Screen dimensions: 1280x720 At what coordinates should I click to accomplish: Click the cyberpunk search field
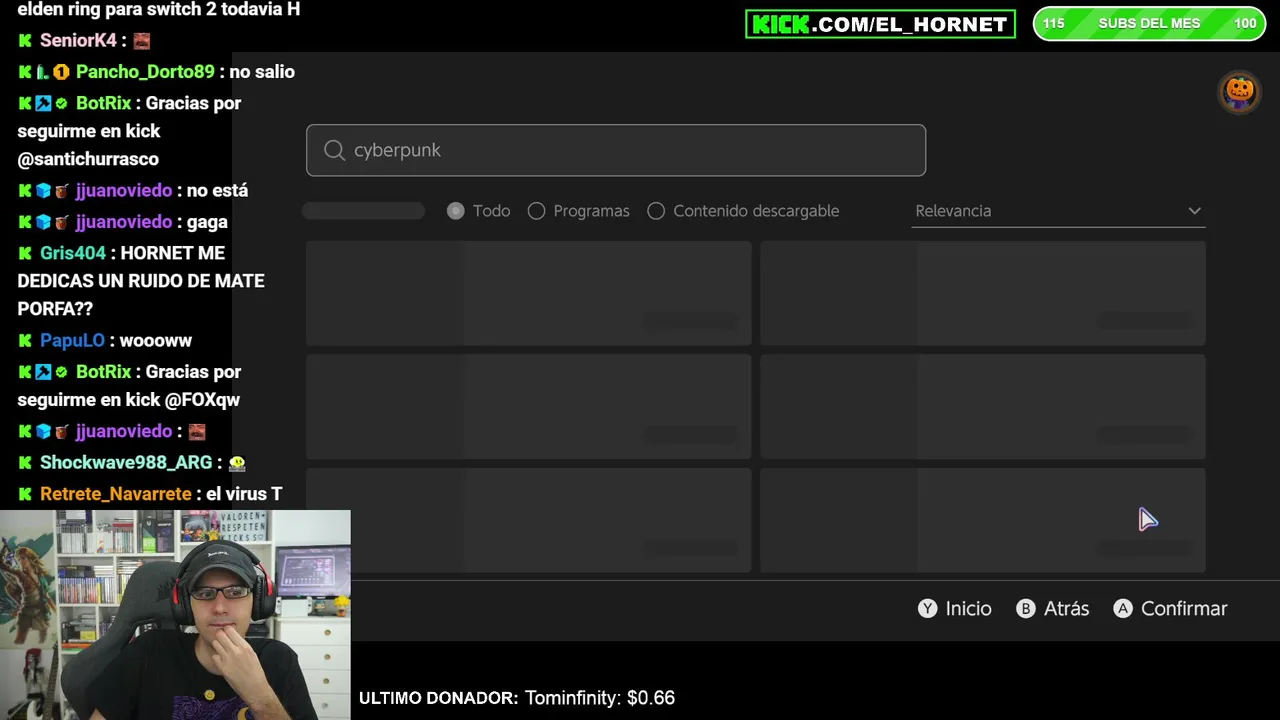pyautogui.click(x=616, y=150)
